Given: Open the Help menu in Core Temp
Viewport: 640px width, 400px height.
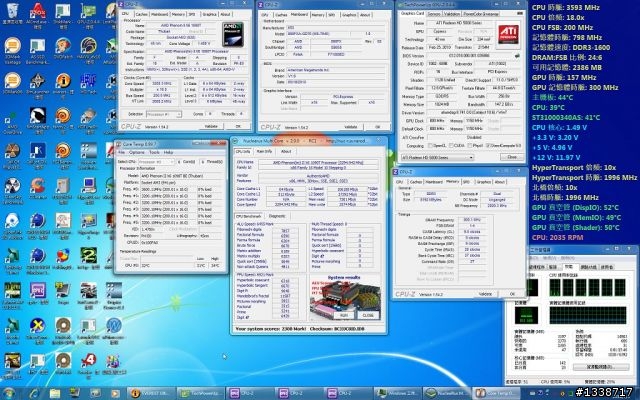Looking at the screenshot, I should click(x=169, y=152).
